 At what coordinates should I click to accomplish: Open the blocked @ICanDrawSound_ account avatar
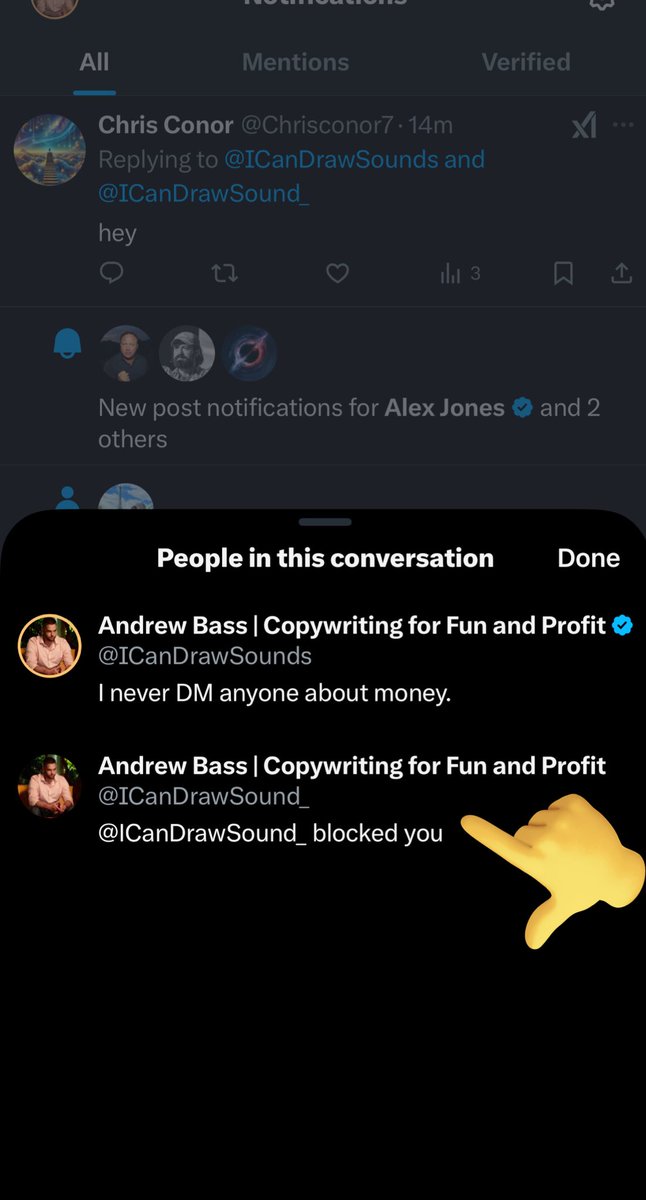48,785
